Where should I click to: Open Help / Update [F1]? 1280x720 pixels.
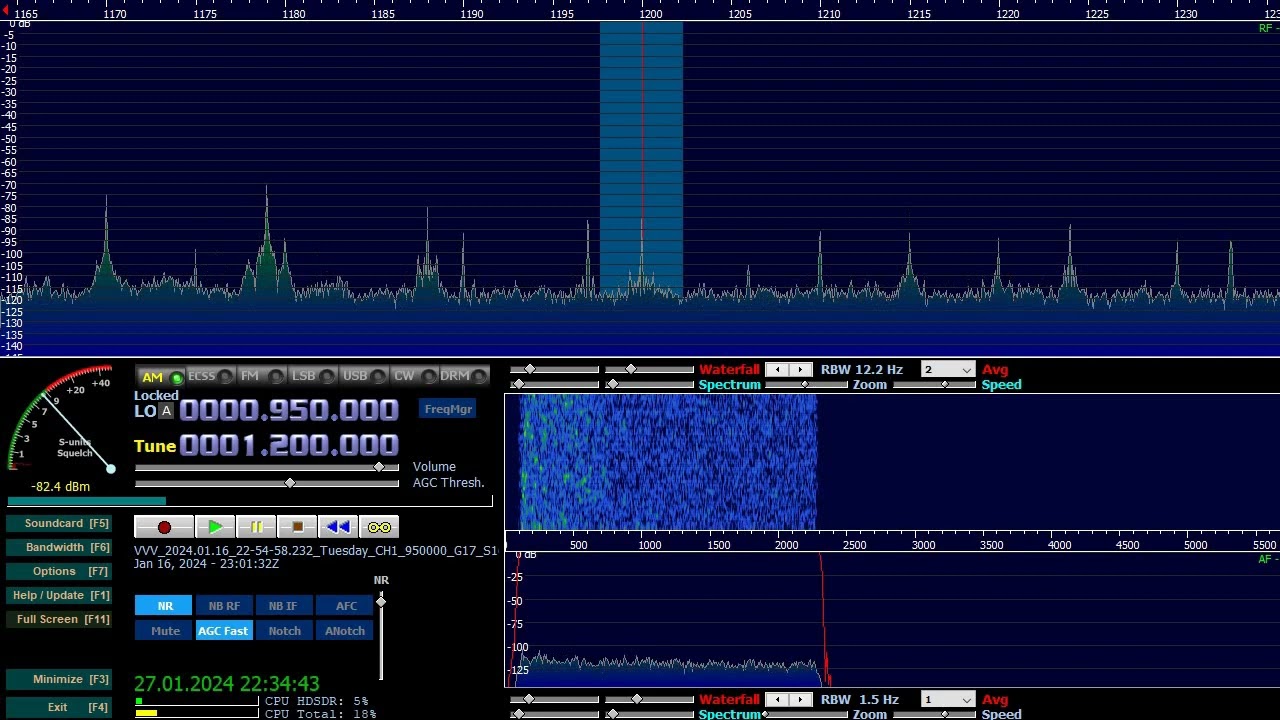(x=58, y=595)
